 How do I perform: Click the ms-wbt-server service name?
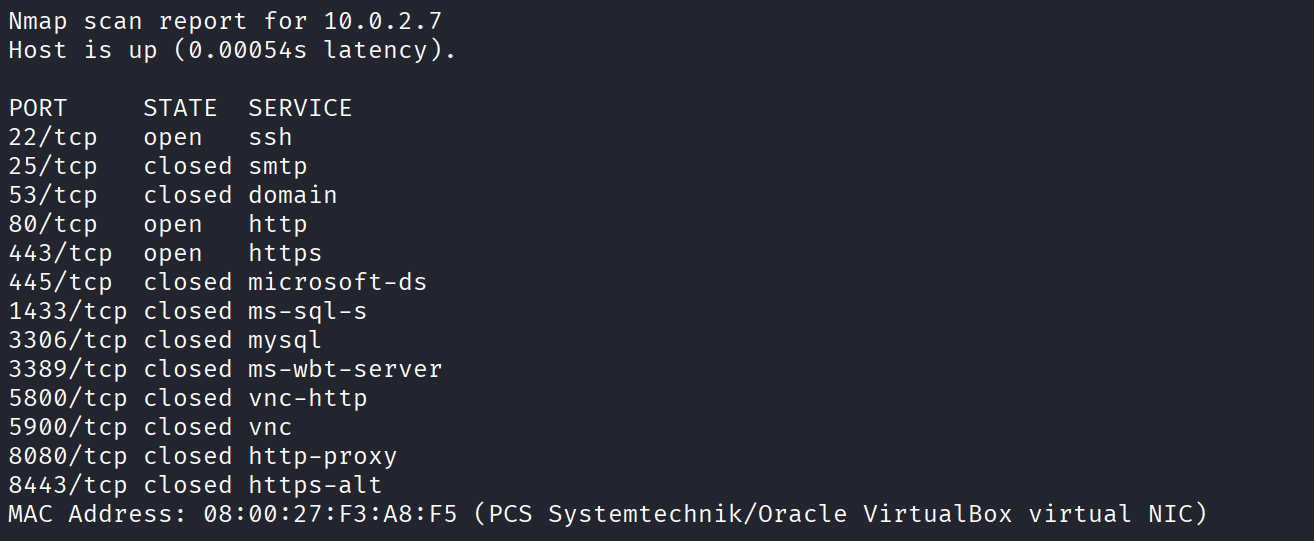pyautogui.click(x=345, y=369)
